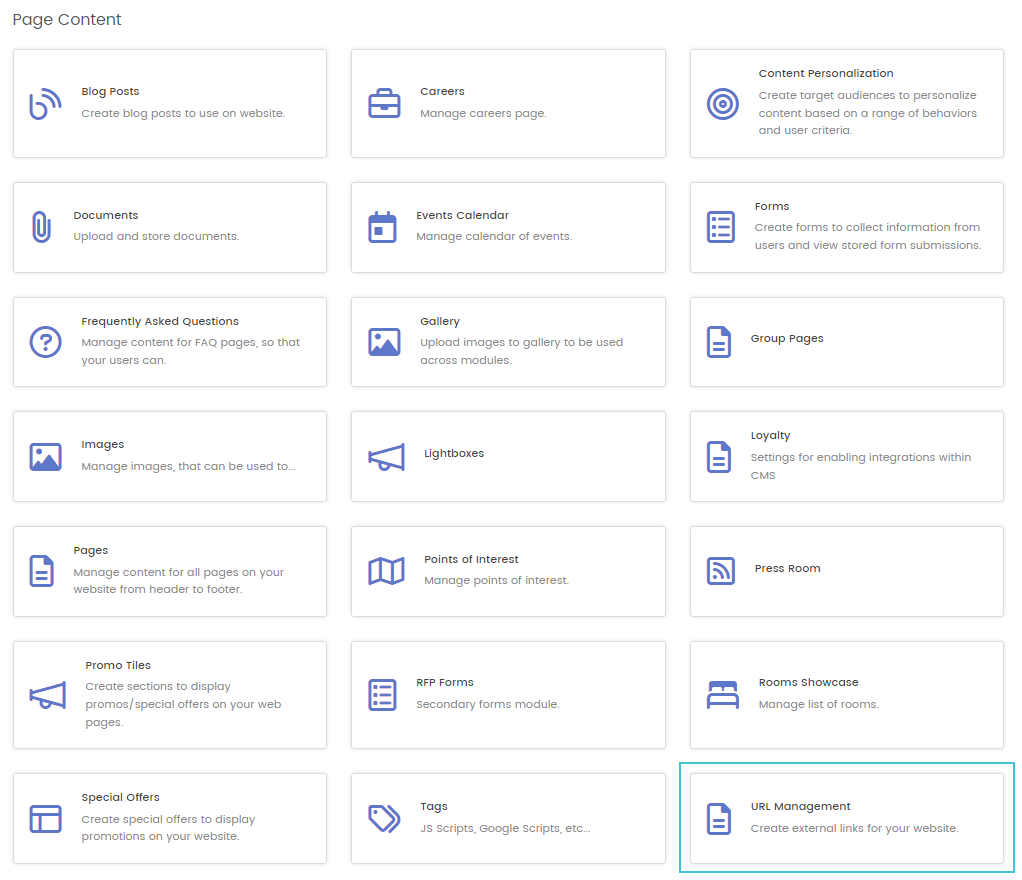
Task: Click 'Manage list of rooms.' description
Action: (x=819, y=704)
